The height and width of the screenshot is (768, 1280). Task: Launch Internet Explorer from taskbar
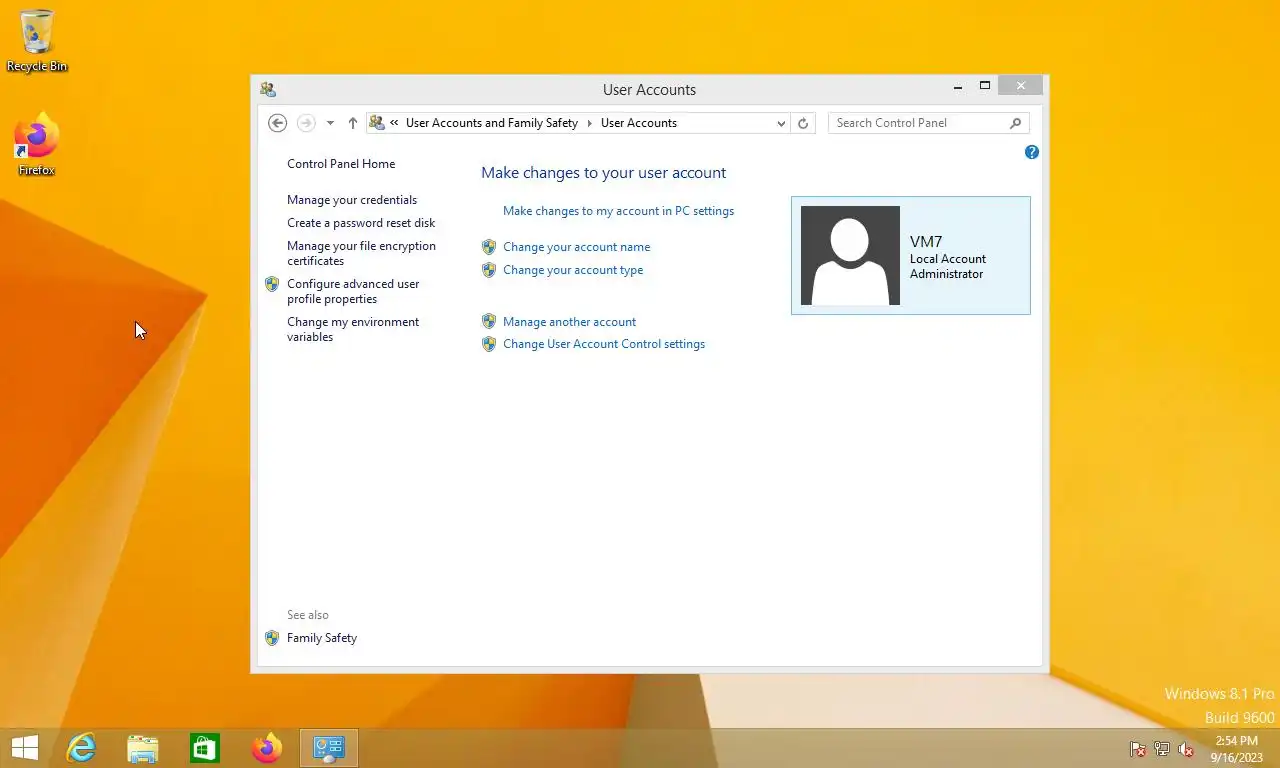click(x=81, y=748)
